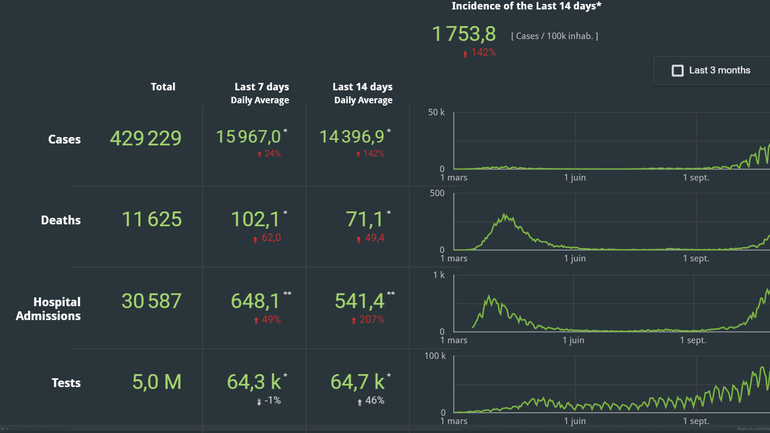This screenshot has height=433, width=770.
Task: Click the Tests row label
Action: tap(65, 383)
